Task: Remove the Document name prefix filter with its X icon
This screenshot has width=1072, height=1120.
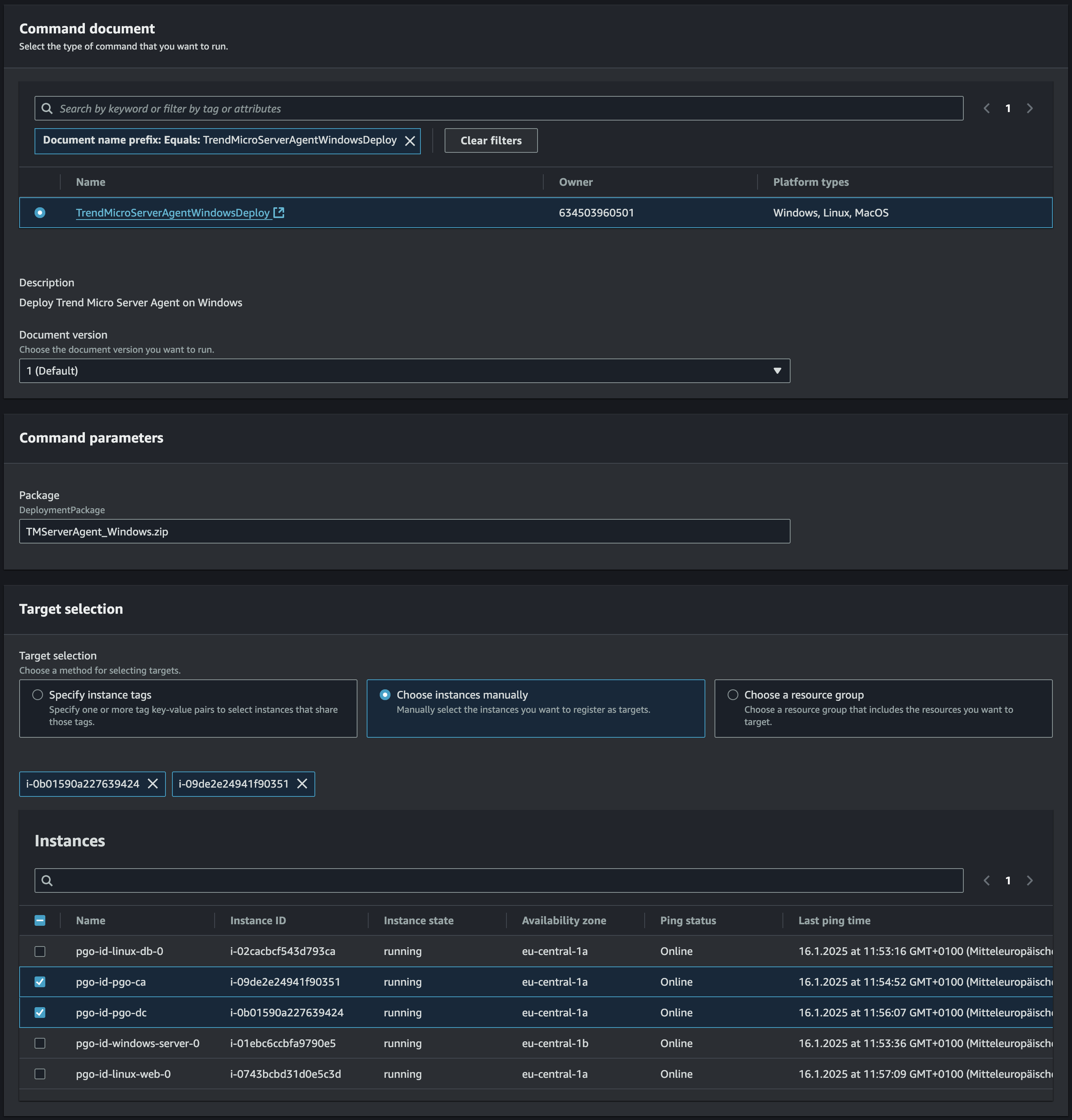Action: (x=410, y=140)
